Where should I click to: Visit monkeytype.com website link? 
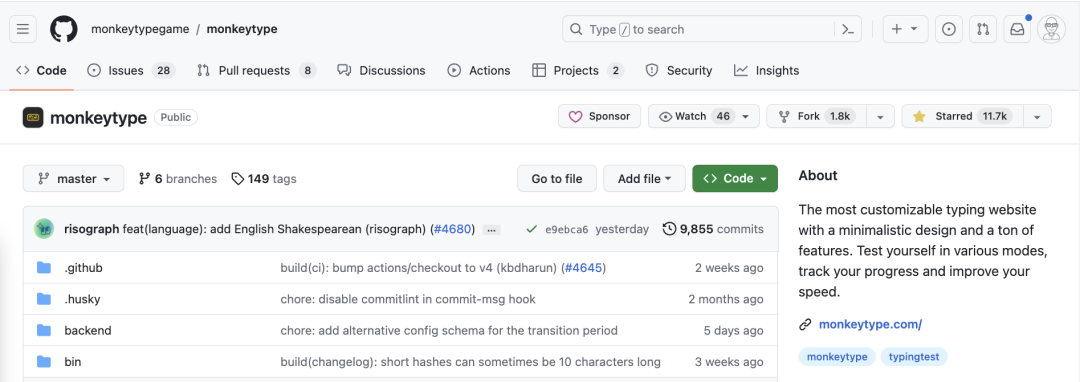pyautogui.click(x=870, y=324)
